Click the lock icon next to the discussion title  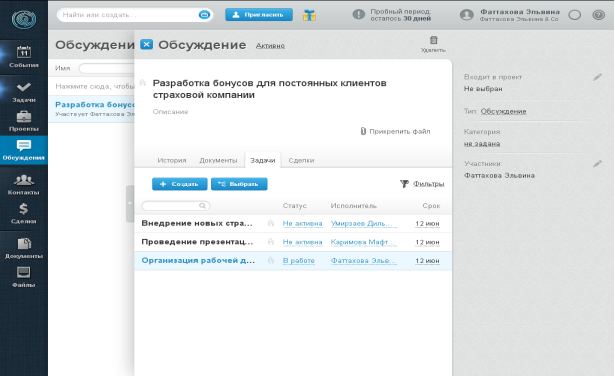(x=143, y=83)
